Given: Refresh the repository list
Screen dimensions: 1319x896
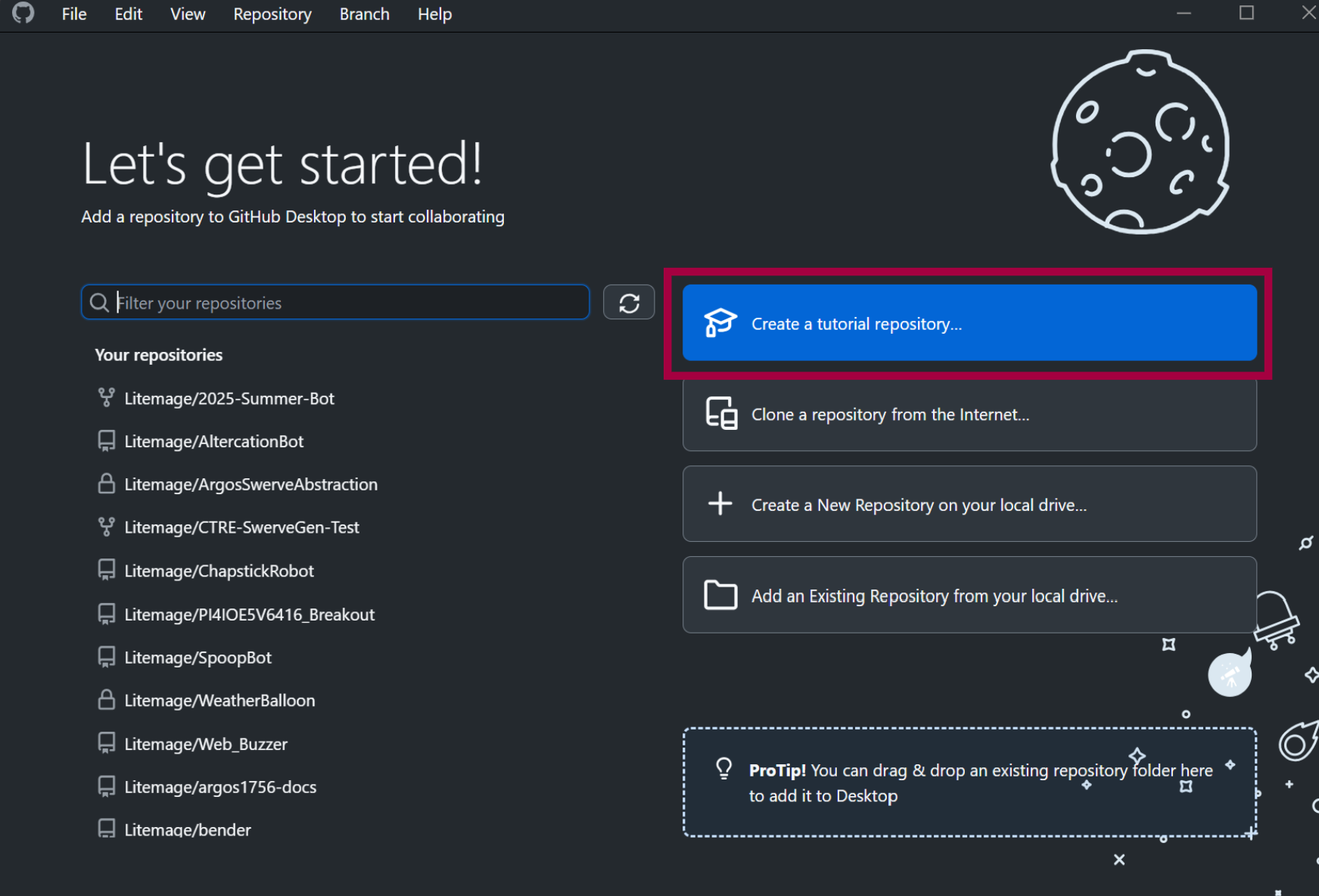Looking at the screenshot, I should click(x=629, y=302).
